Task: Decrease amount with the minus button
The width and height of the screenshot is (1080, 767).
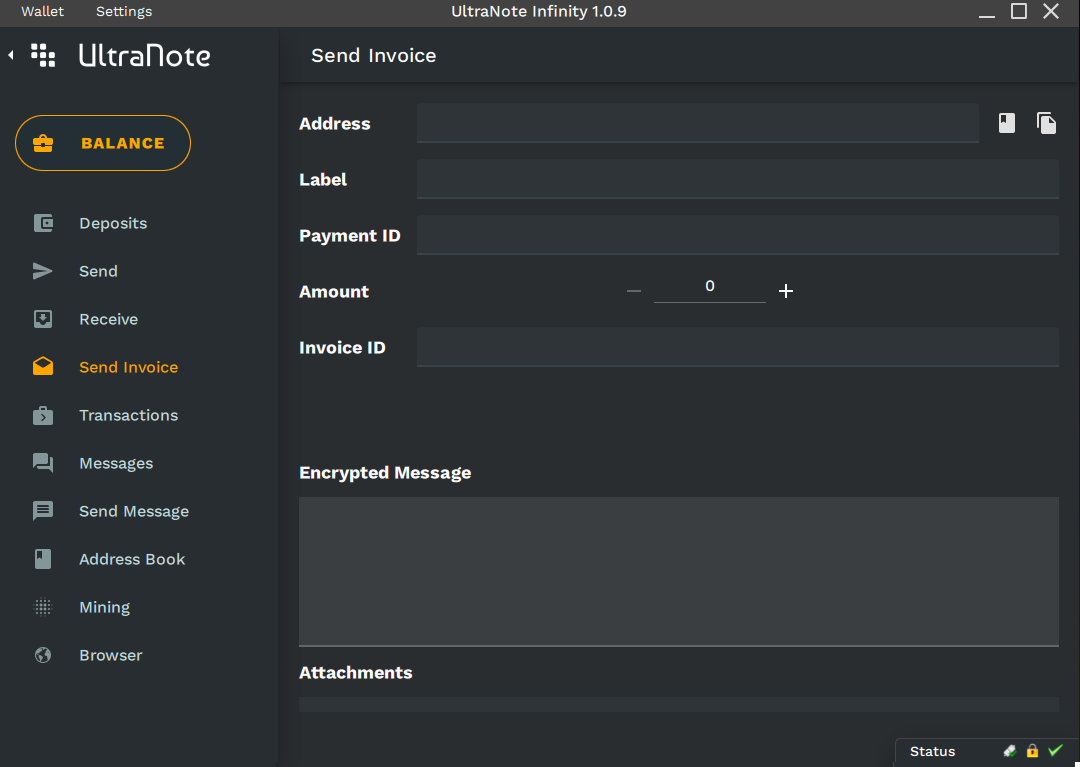Action: 634,291
